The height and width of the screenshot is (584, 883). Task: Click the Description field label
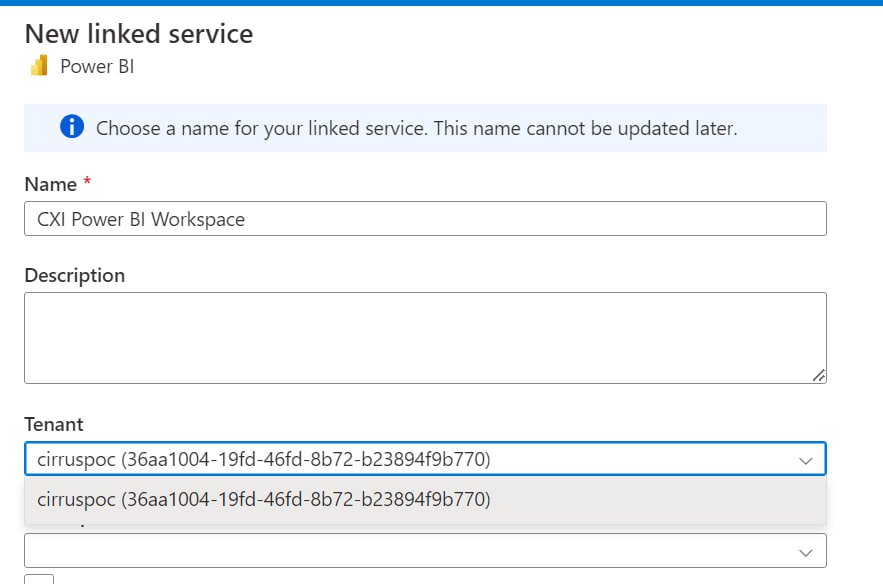(x=75, y=275)
